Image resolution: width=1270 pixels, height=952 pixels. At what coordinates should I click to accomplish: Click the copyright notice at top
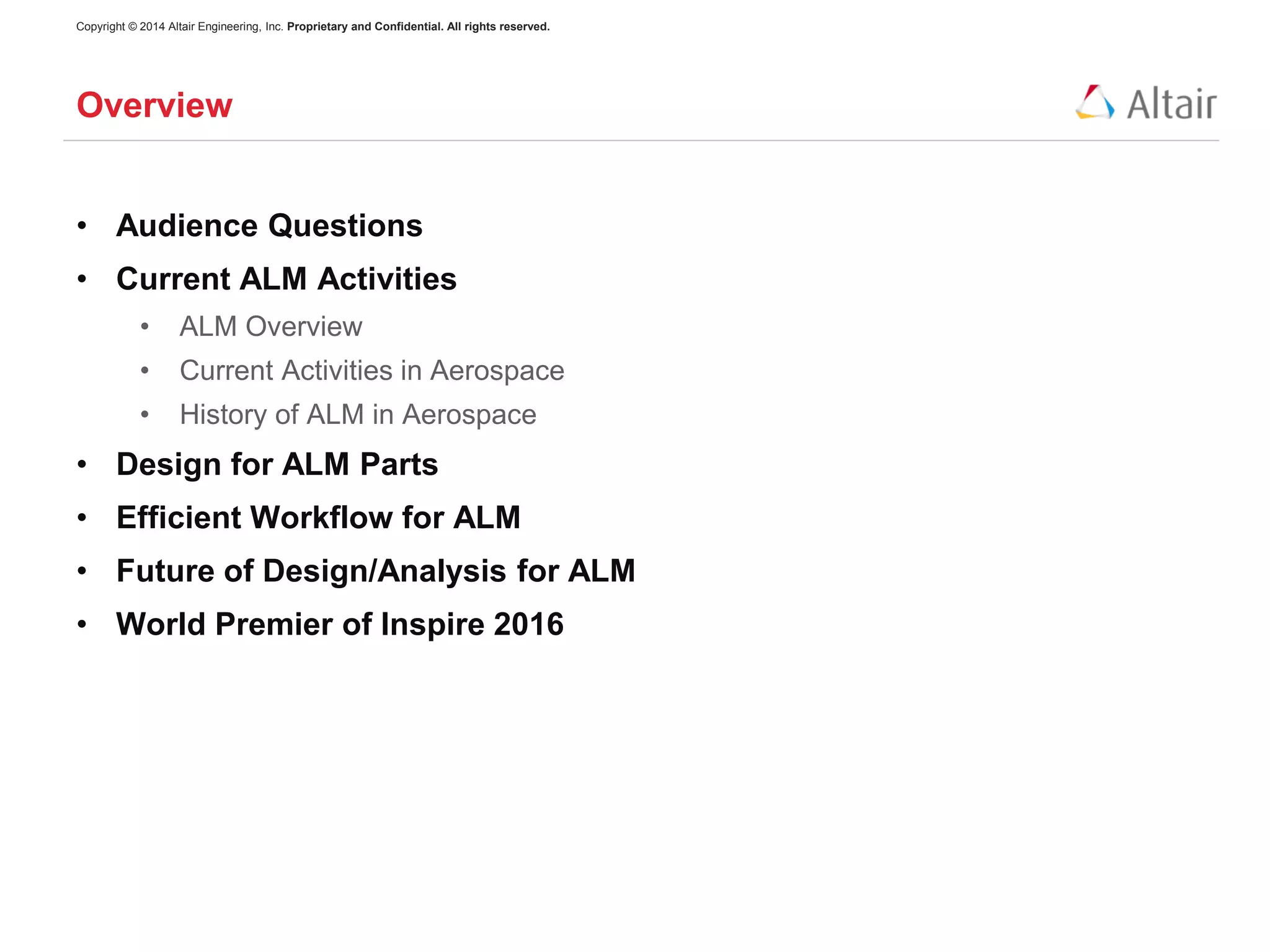pos(180,27)
